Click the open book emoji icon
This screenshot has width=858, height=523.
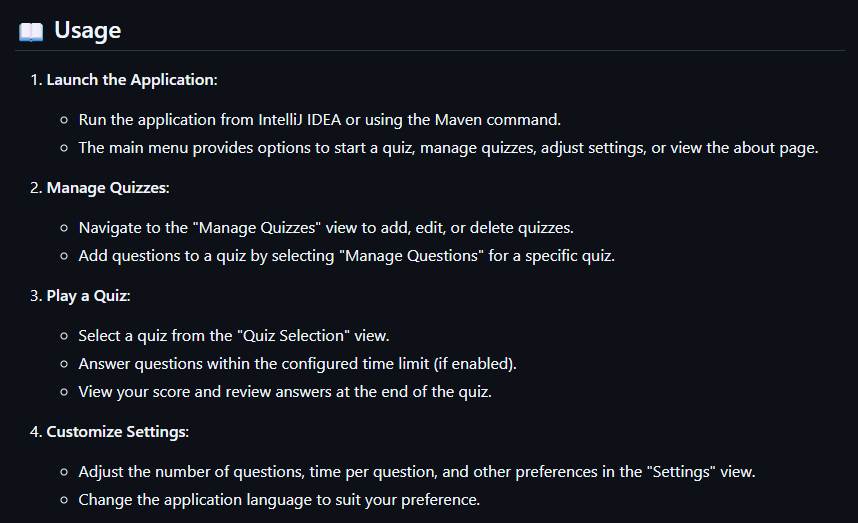(31, 31)
